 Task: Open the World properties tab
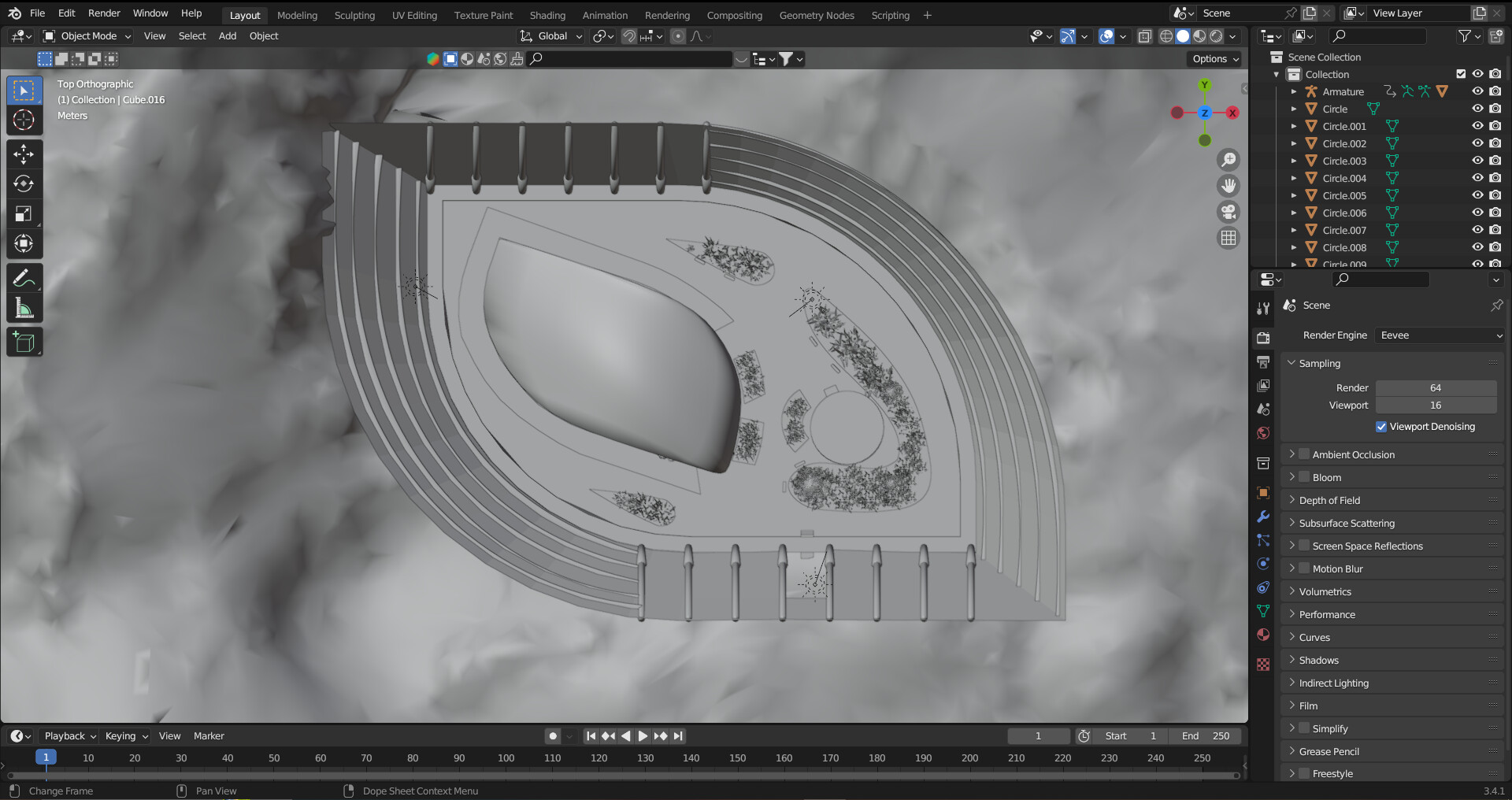point(1263,433)
